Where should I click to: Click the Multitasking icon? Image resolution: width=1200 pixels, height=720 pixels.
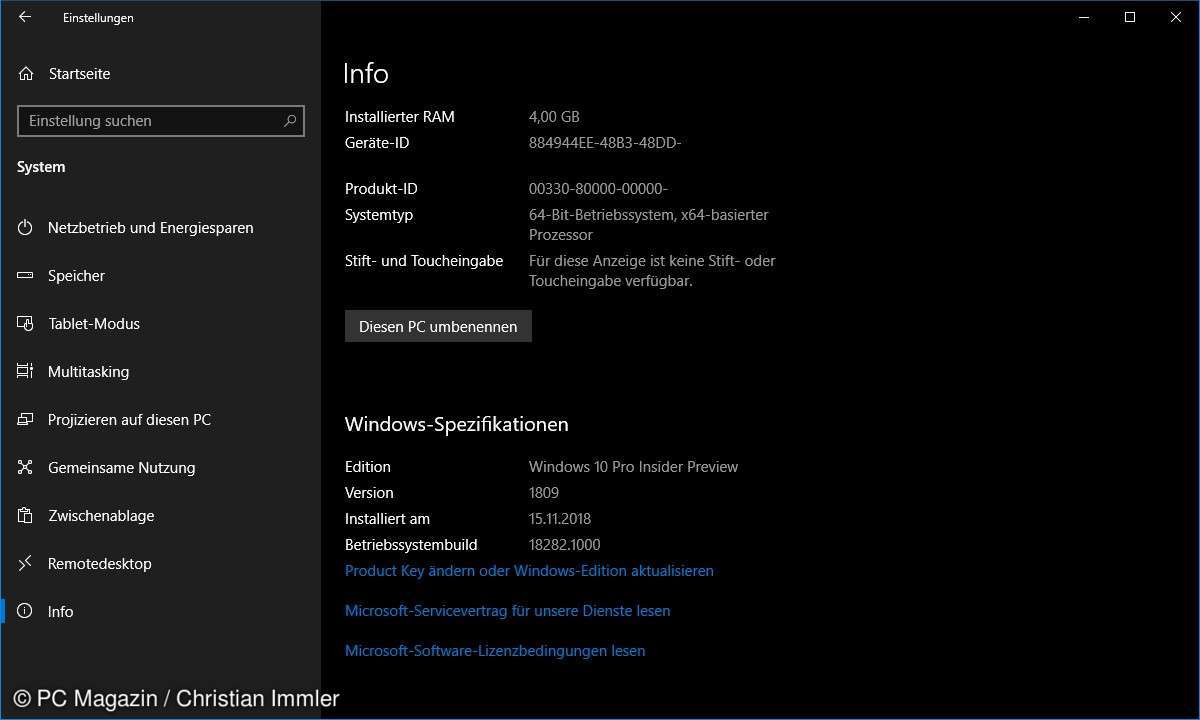[x=26, y=372]
